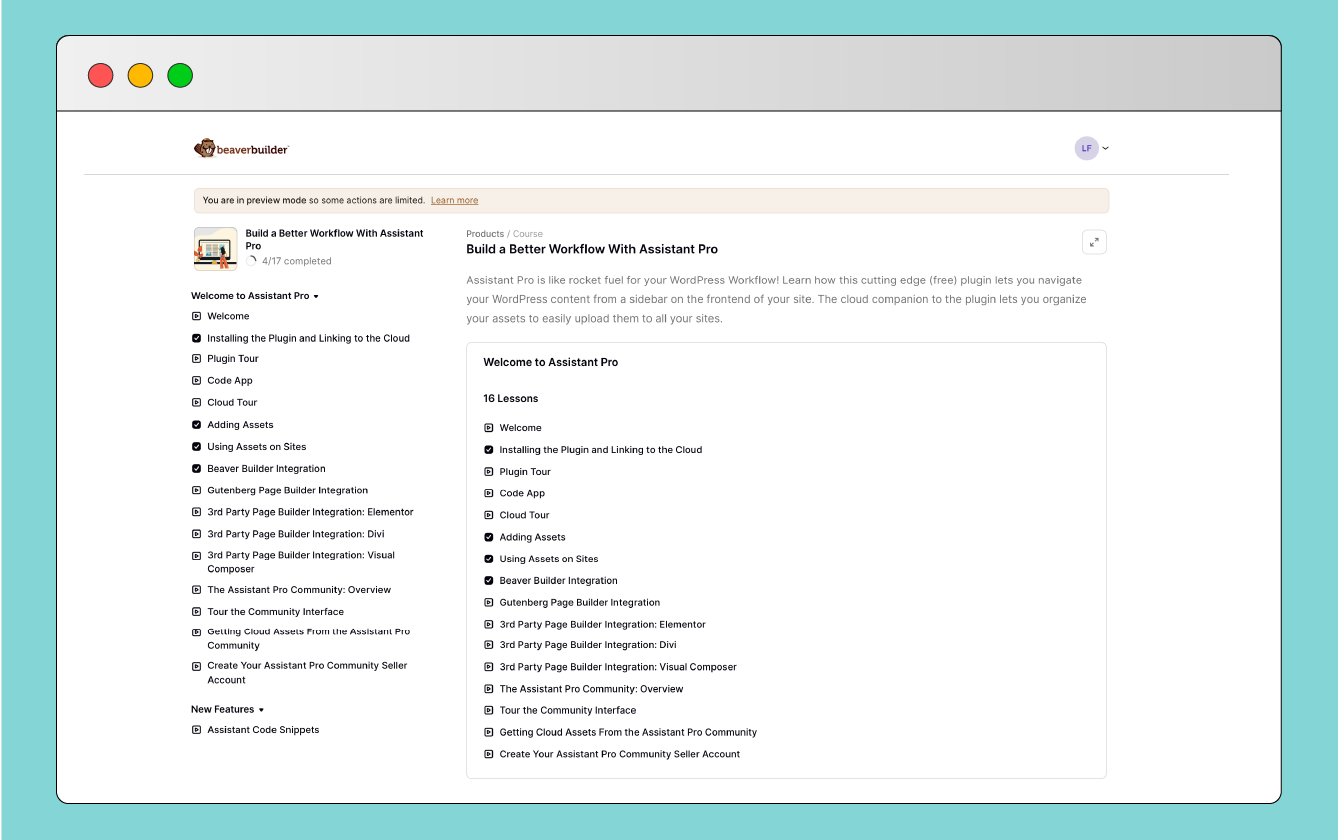Click play icon beside sidebar Welcome lesson
Image resolution: width=1338 pixels, height=840 pixels.
(197, 316)
